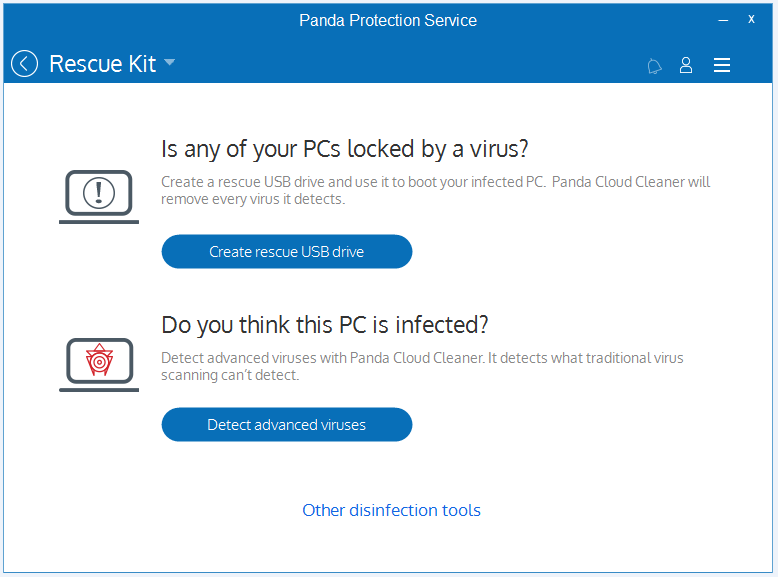Open the user account icon
Image resolution: width=778 pixels, height=577 pixels.
(686, 65)
